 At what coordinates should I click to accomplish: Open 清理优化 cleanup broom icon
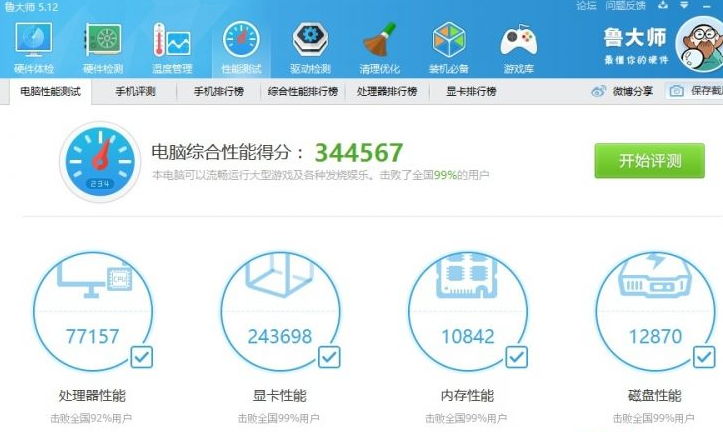379,40
